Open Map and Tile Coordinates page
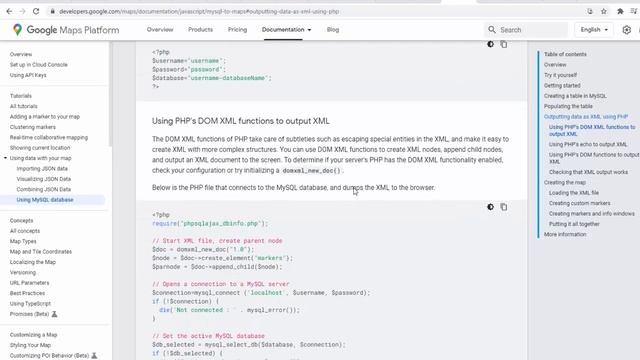 coord(41,252)
